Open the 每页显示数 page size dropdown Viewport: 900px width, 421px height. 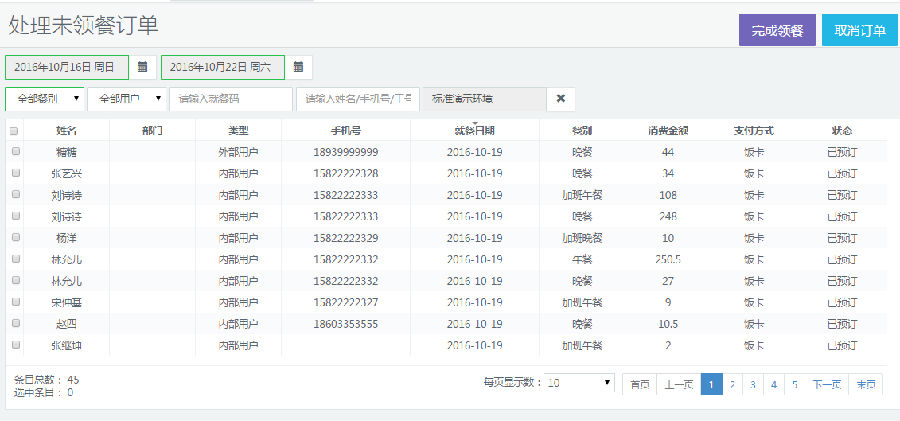pyautogui.click(x=581, y=383)
